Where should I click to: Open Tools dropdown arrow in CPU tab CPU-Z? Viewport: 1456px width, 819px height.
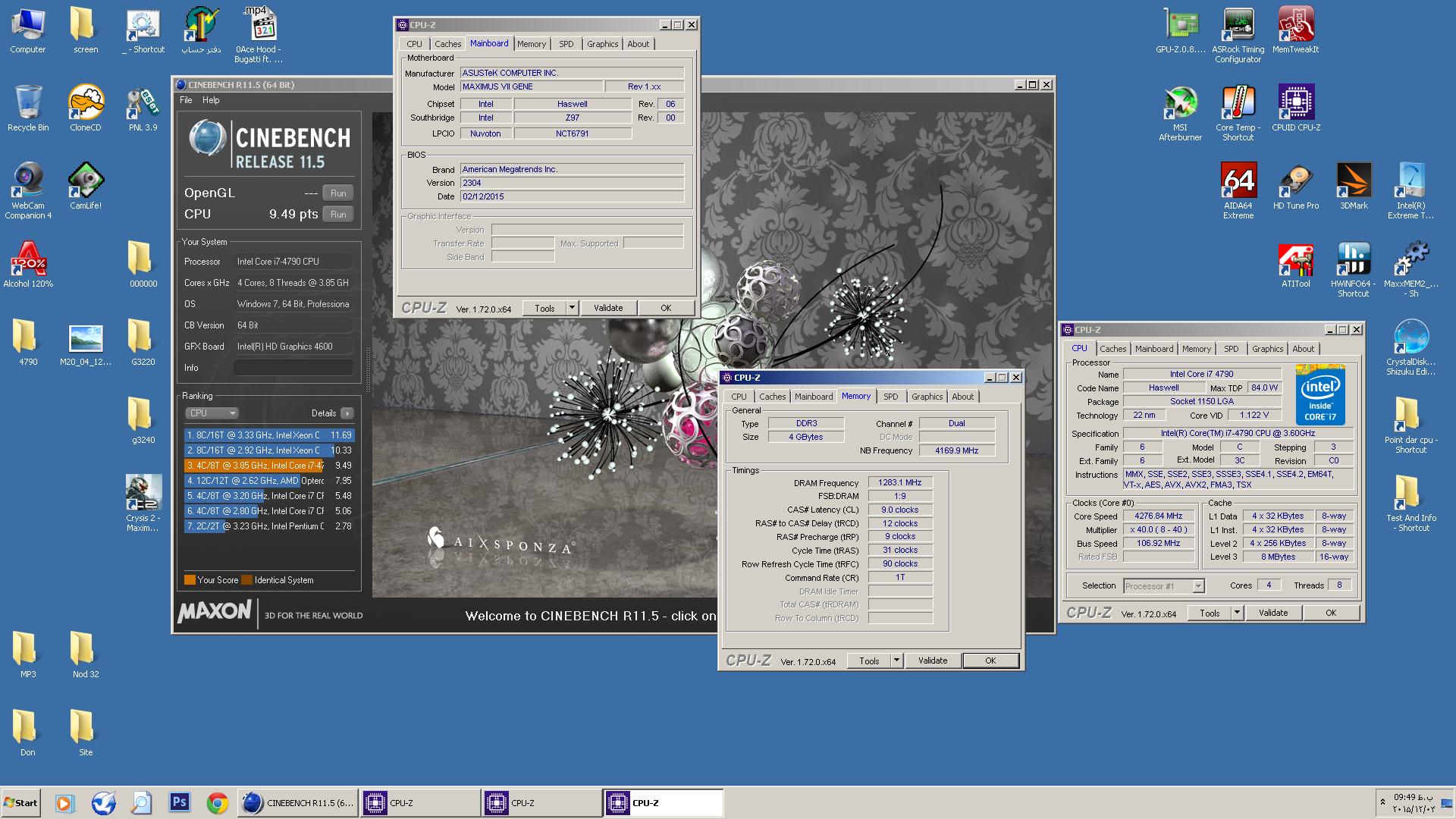(x=1237, y=613)
